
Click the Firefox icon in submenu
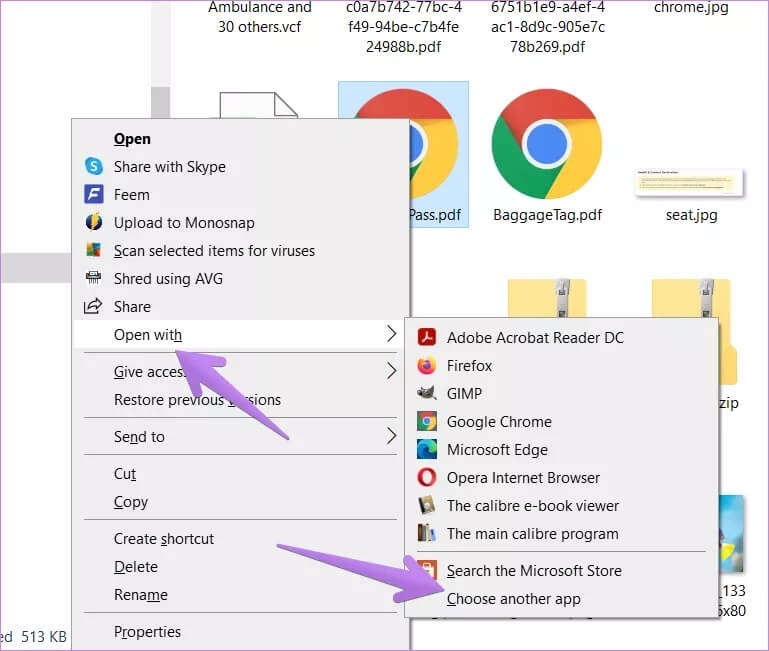coord(427,365)
